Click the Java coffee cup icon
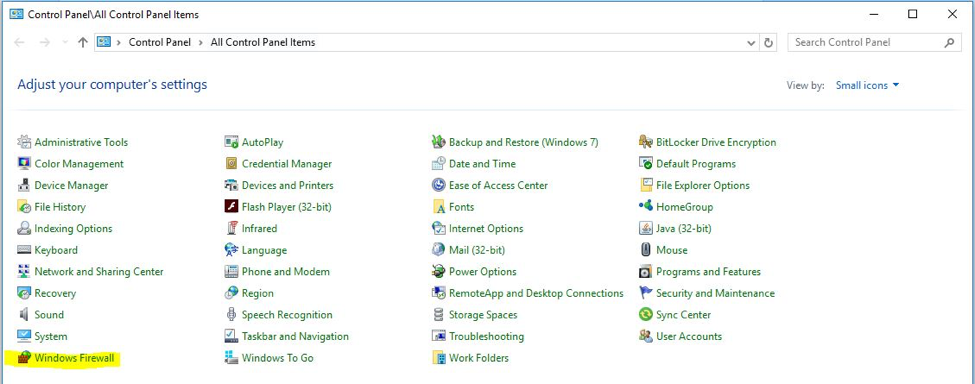 pyautogui.click(x=646, y=229)
